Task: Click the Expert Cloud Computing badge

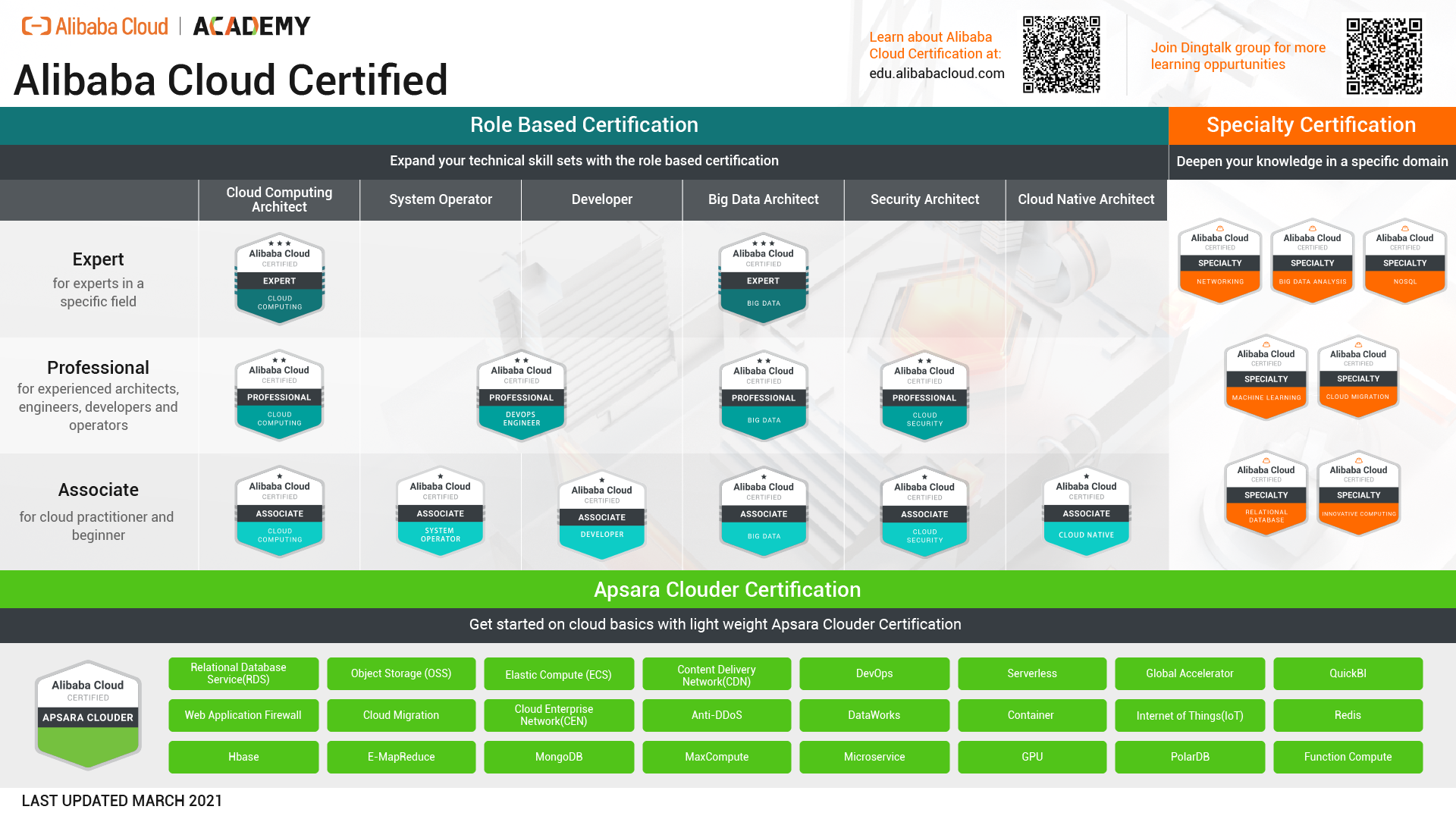Action: 279,278
